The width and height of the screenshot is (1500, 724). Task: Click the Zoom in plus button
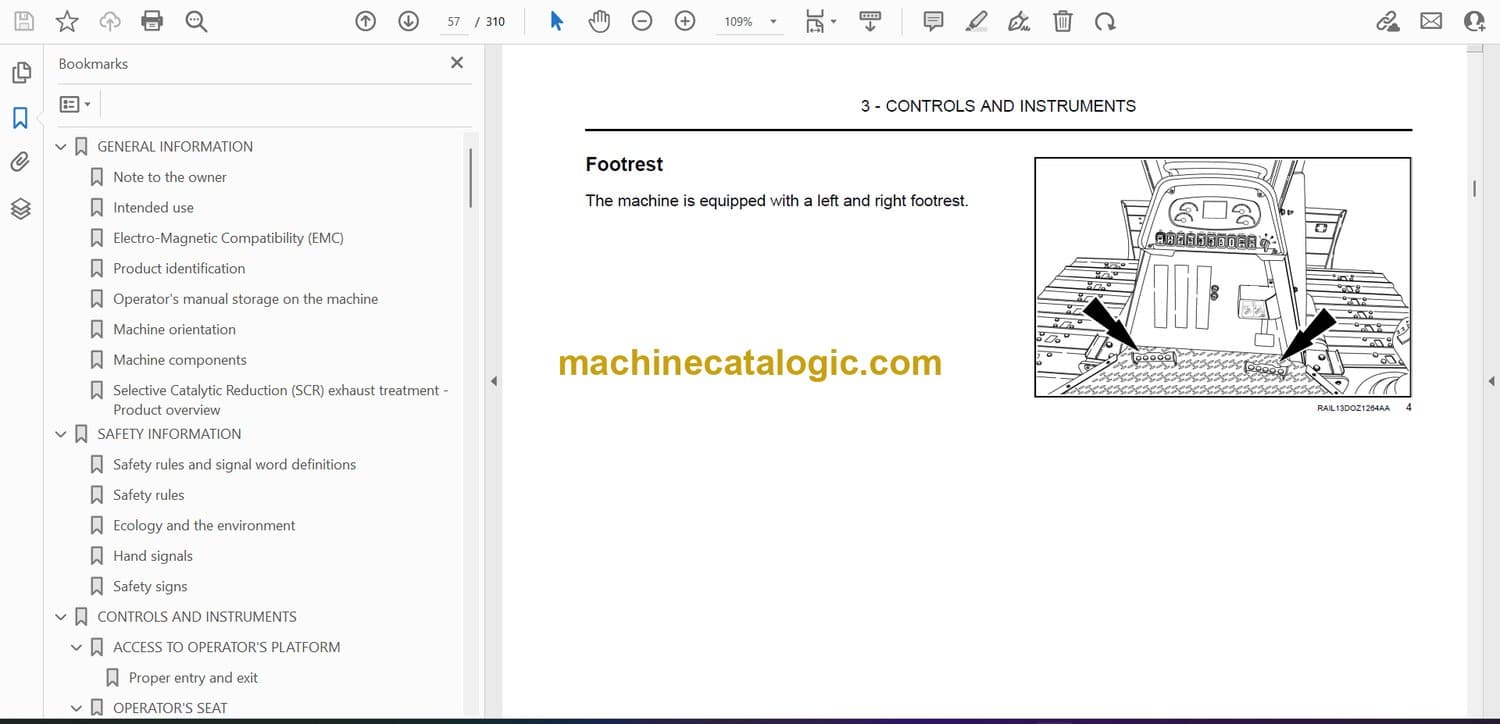click(x=685, y=21)
